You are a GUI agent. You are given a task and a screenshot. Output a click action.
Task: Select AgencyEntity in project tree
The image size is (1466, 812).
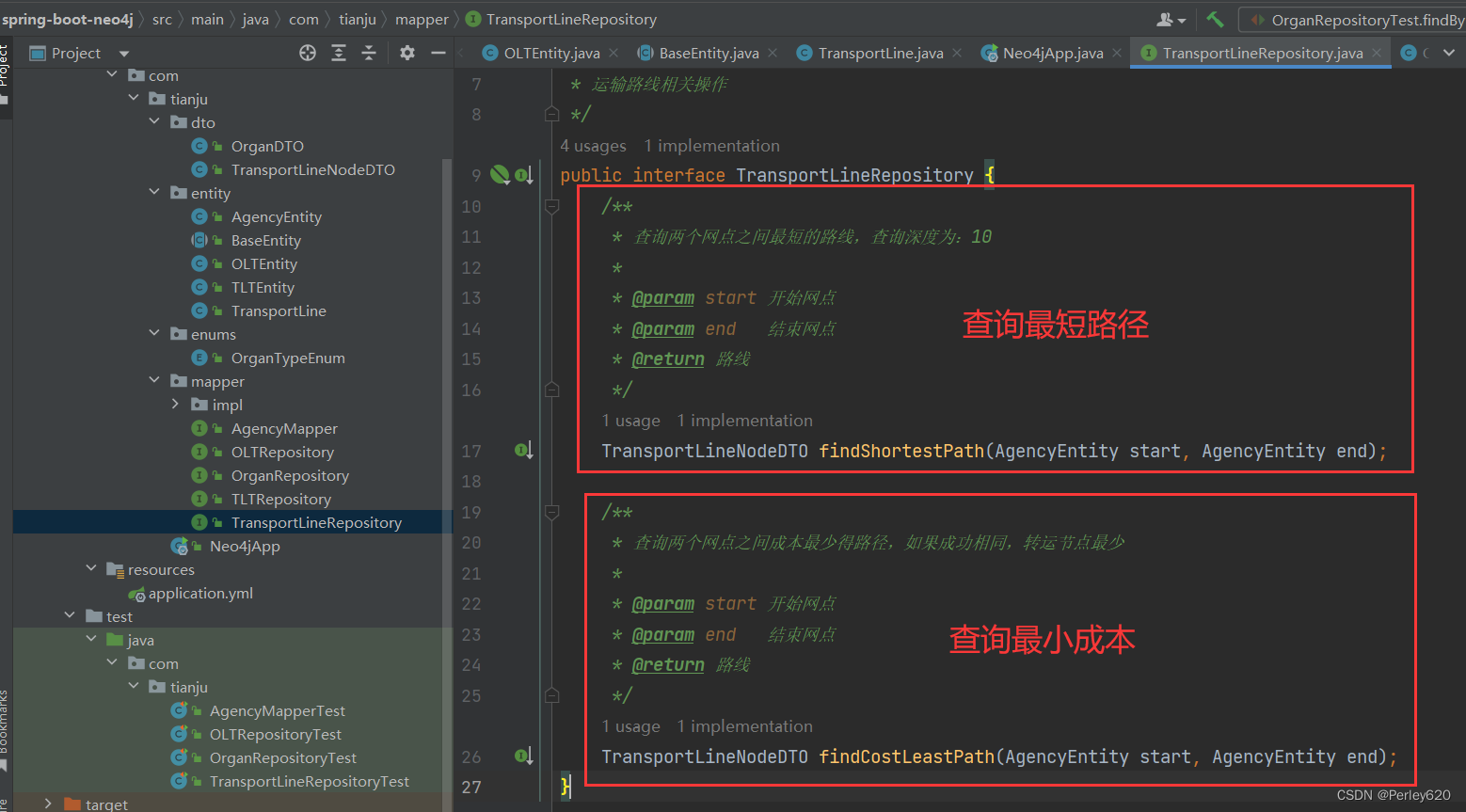[x=277, y=216]
